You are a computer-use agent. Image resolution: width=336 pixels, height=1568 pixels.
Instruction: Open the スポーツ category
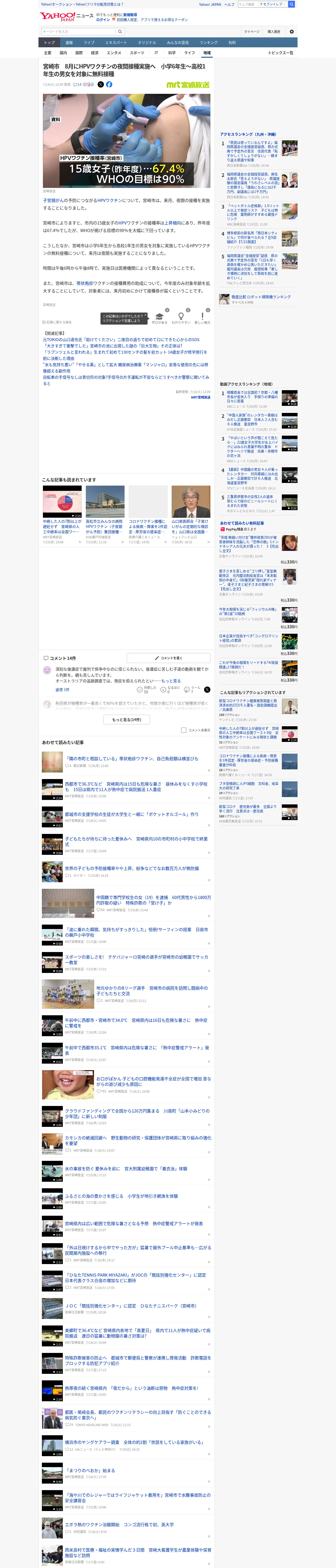(x=137, y=53)
